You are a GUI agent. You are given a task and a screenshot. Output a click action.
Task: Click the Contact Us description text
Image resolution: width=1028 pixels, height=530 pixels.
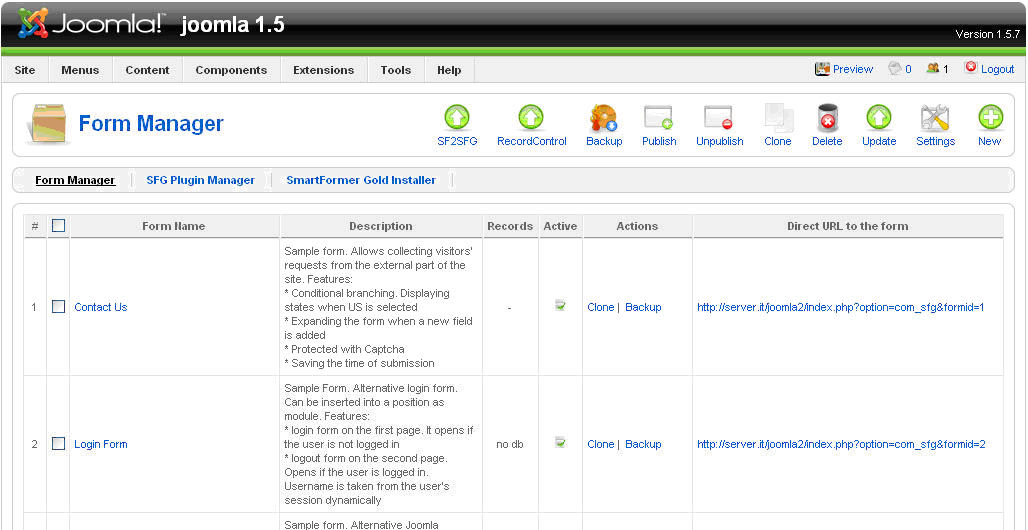380,307
